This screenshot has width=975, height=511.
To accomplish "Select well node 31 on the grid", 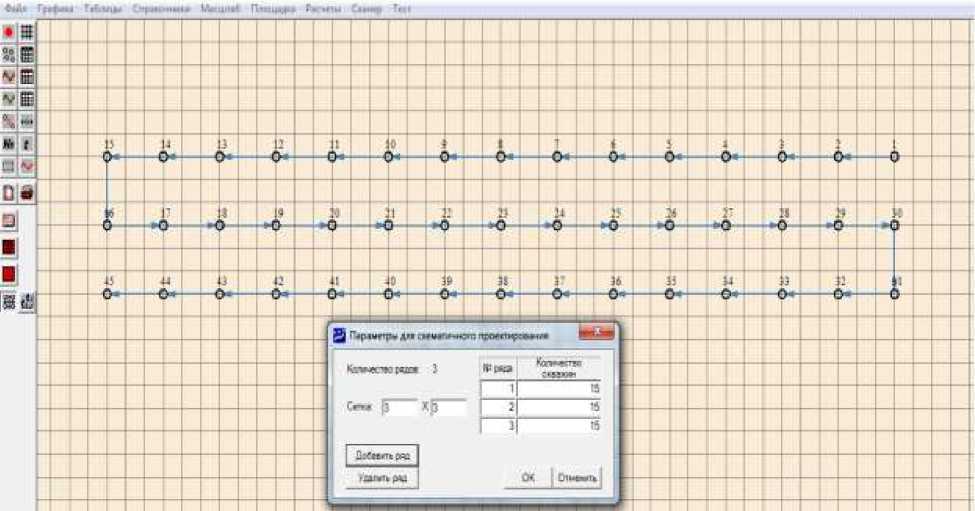I will pos(894,293).
